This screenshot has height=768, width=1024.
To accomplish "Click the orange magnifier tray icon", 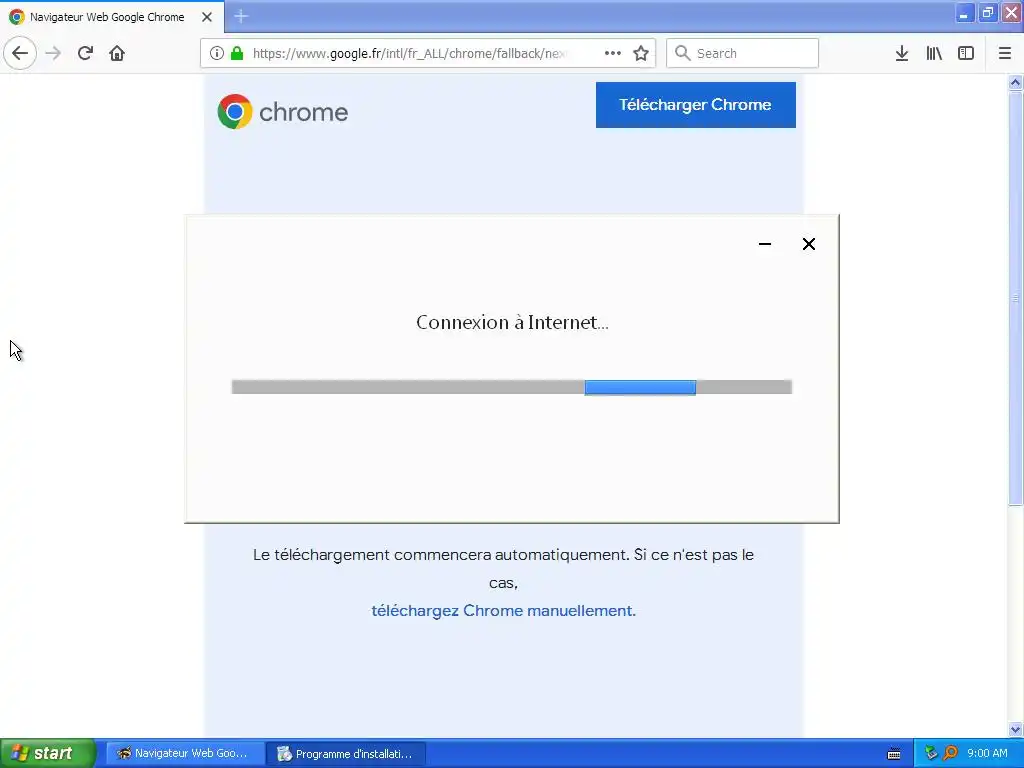I will point(950,753).
